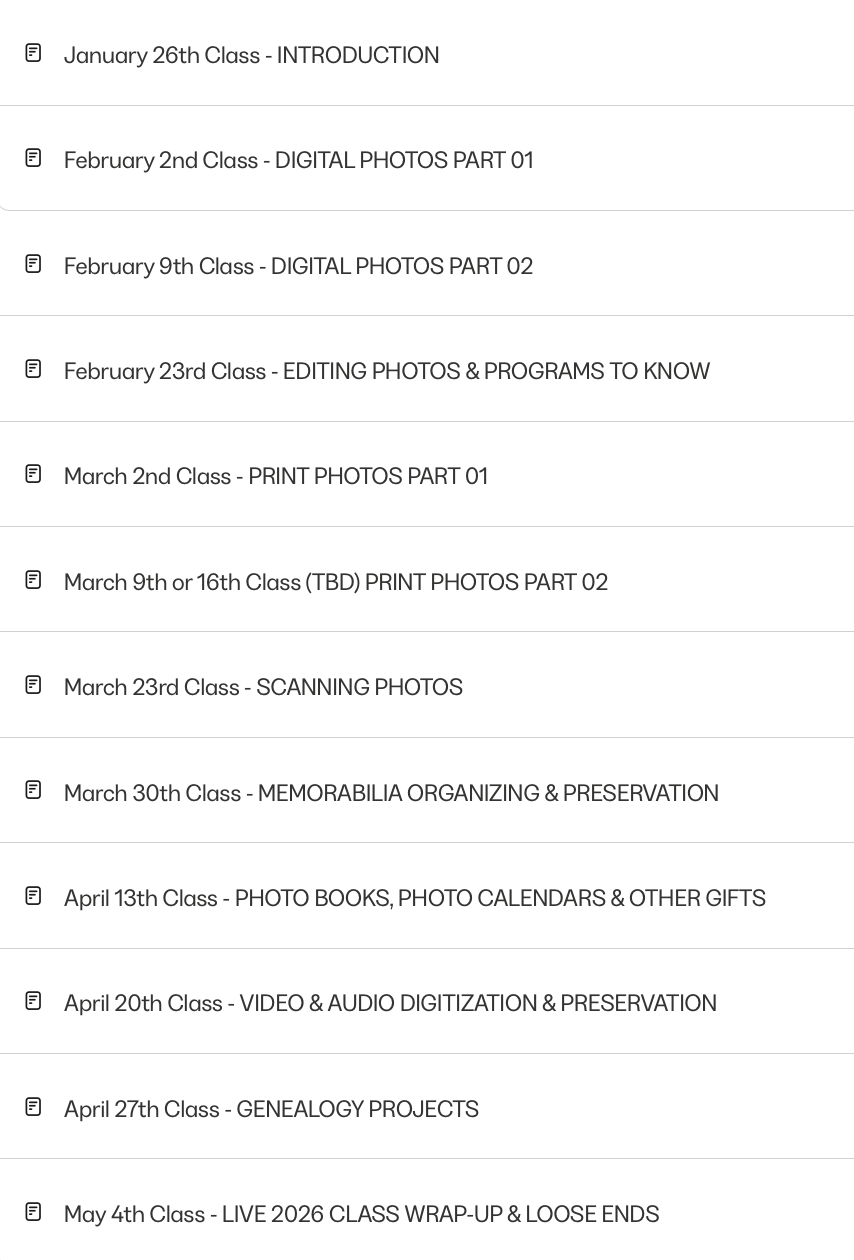Click the document icon for April 27th Genealogy Projects
The height and width of the screenshot is (1260, 854).
(33, 1107)
